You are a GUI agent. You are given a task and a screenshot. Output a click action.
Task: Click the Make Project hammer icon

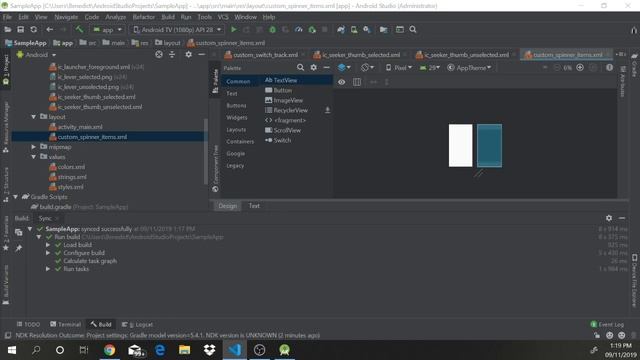(79, 29)
